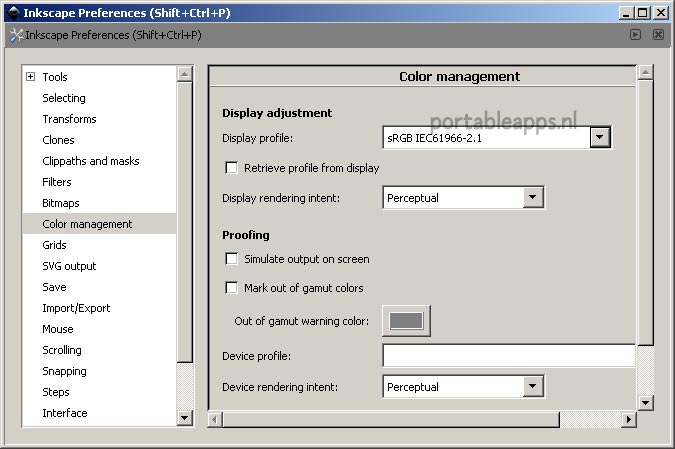This screenshot has width=675, height=449.
Task: Select the Bitmaps category
Action: coord(60,203)
